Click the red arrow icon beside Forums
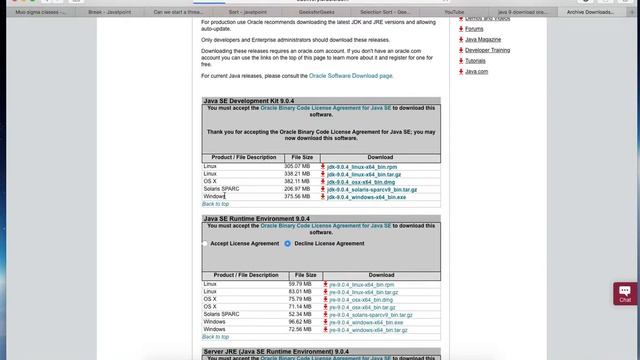 tap(461, 29)
